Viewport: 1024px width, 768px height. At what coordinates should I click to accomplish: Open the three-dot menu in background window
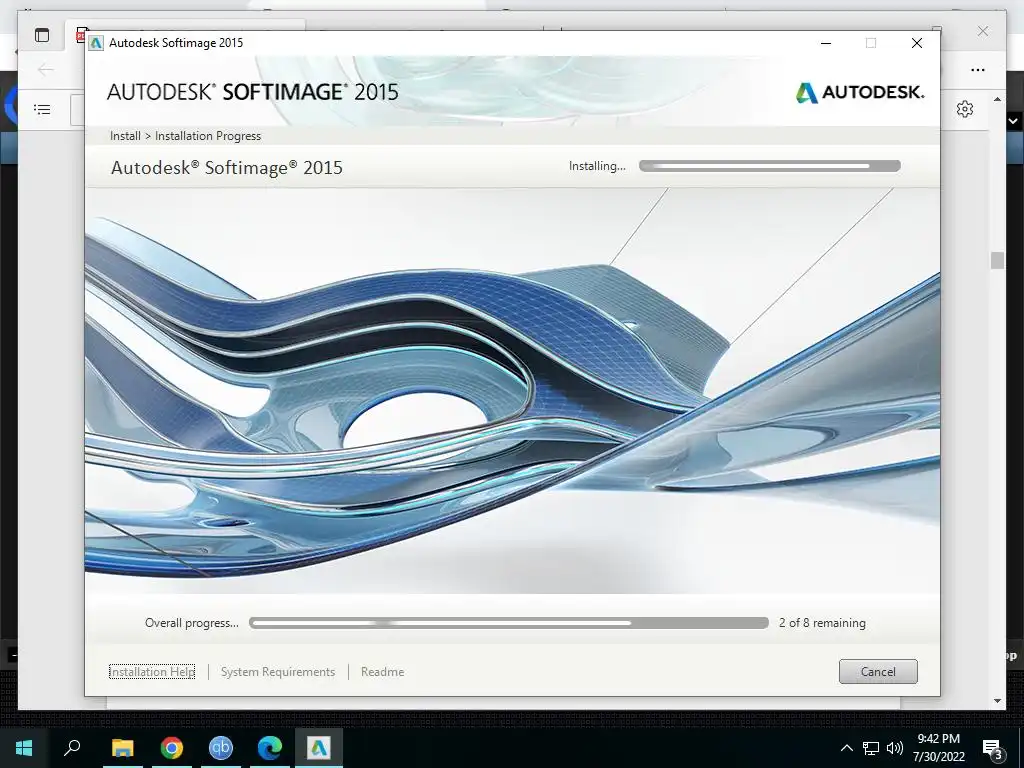[978, 70]
